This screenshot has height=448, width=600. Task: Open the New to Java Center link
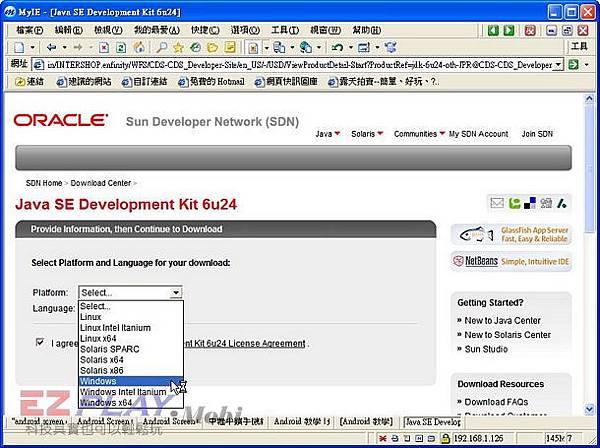coord(502,321)
